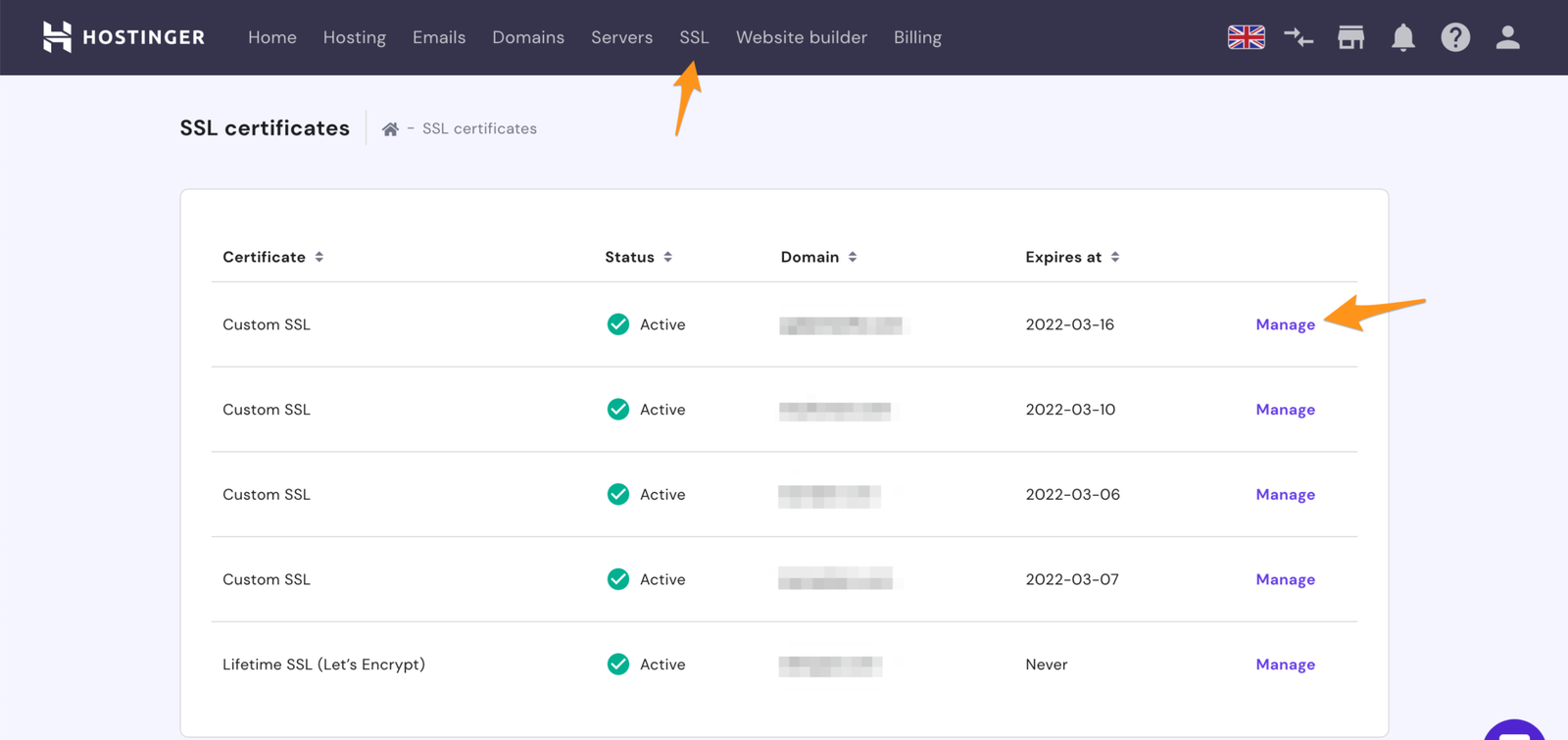Open the Billing page
This screenshot has width=1568, height=740.
click(x=917, y=37)
